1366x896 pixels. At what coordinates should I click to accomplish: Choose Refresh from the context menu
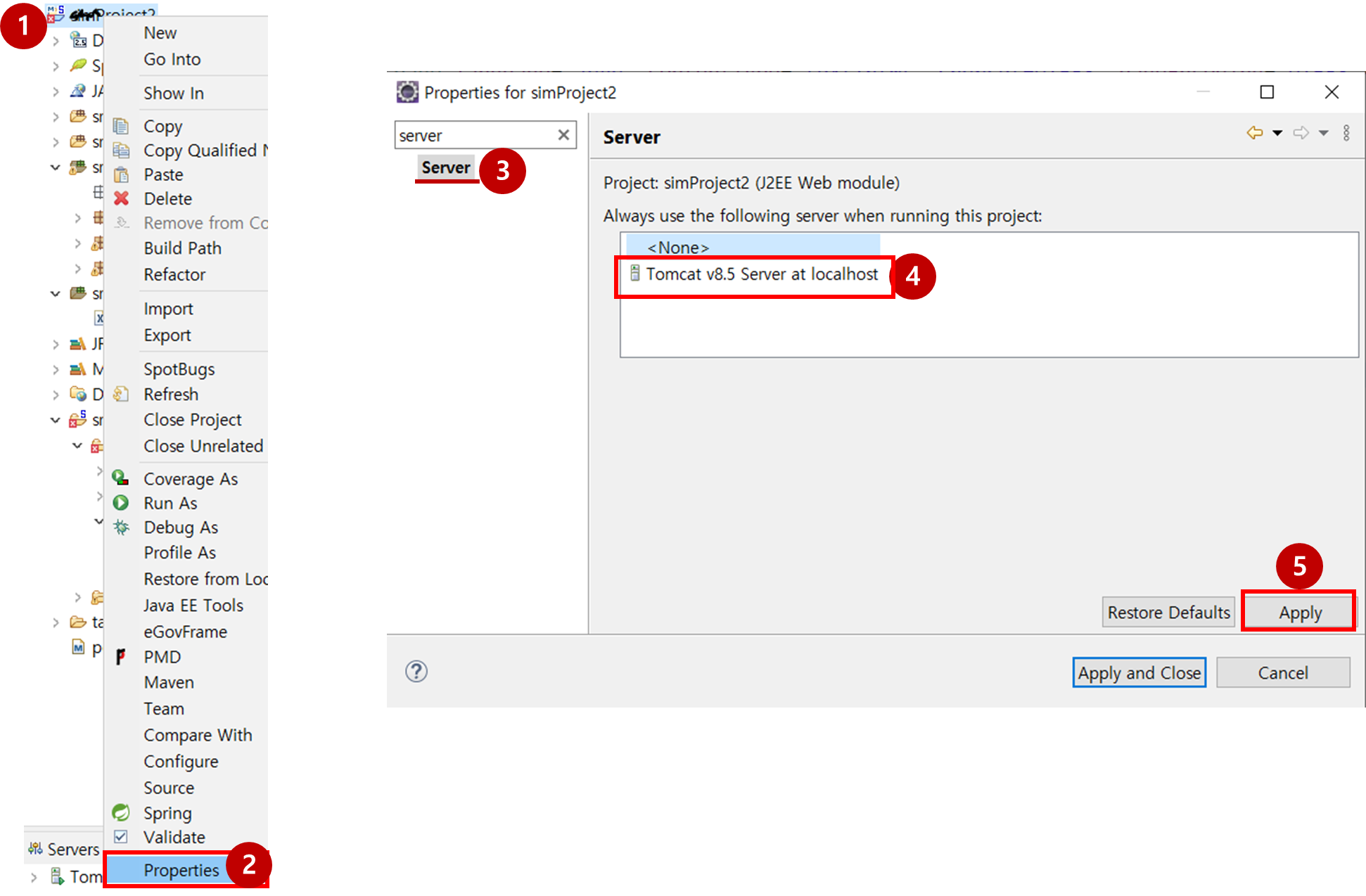(x=171, y=394)
